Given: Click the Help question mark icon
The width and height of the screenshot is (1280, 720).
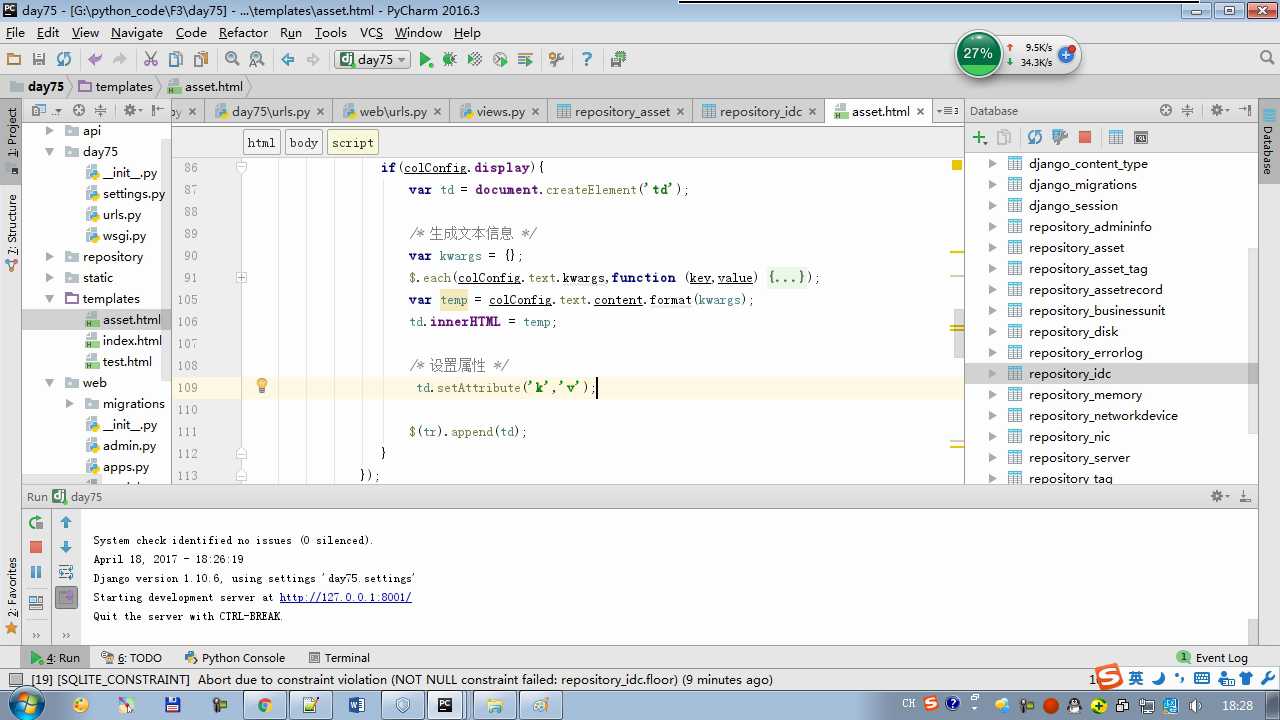Looking at the screenshot, I should coord(587,60).
